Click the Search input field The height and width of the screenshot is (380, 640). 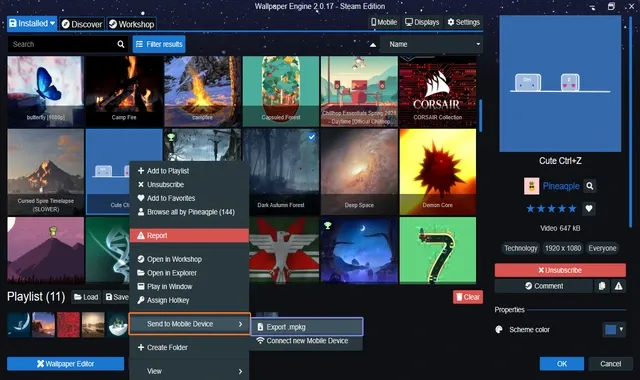pyautogui.click(x=61, y=44)
